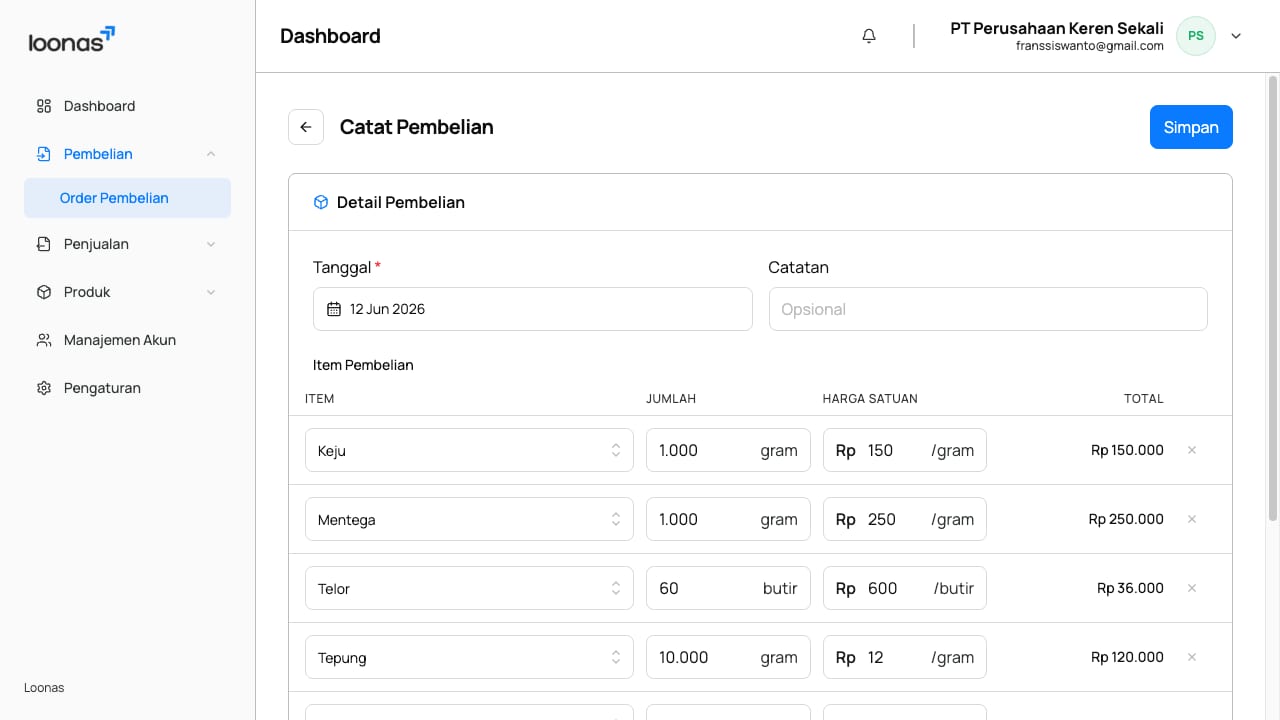Click the HARGA SATUAN column header
The width and height of the screenshot is (1280, 720).
pyautogui.click(x=870, y=398)
